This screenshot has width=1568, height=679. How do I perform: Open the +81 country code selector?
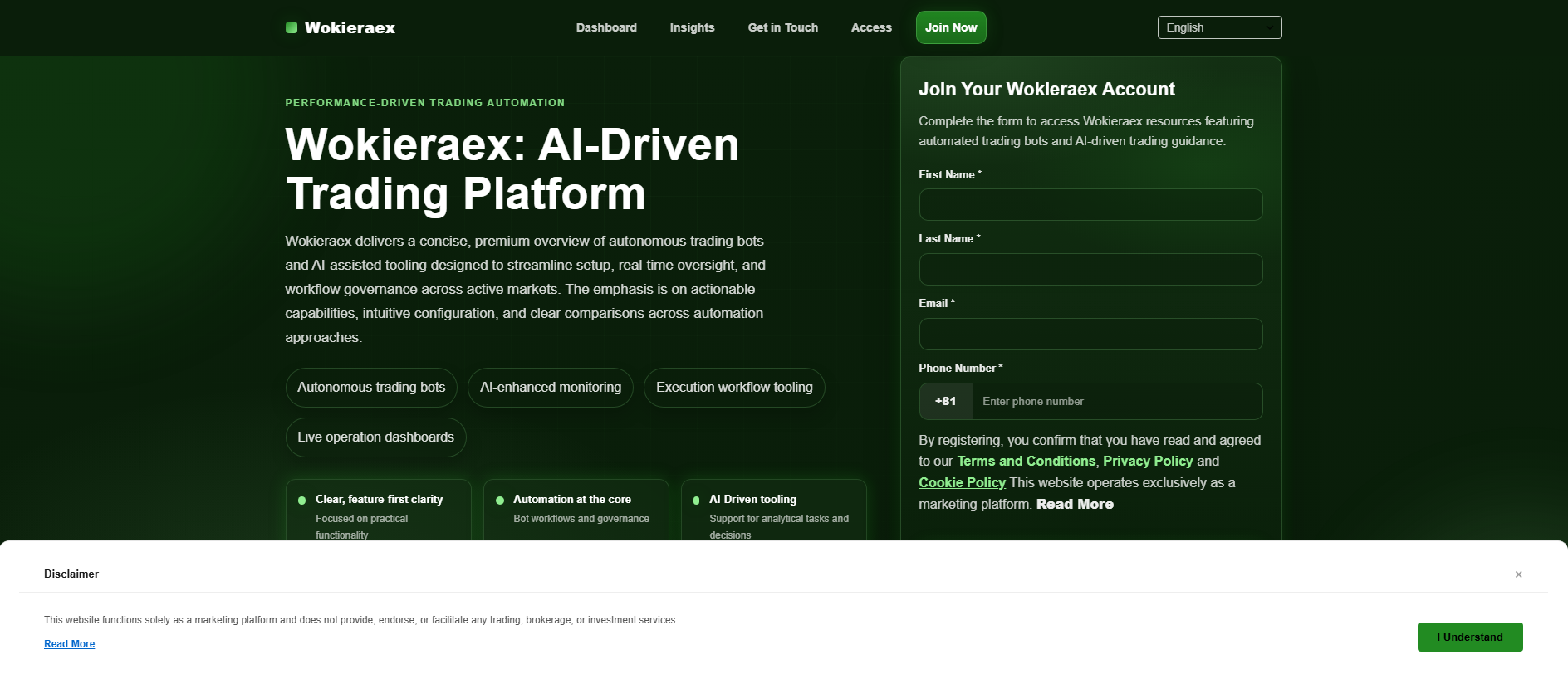(x=946, y=401)
